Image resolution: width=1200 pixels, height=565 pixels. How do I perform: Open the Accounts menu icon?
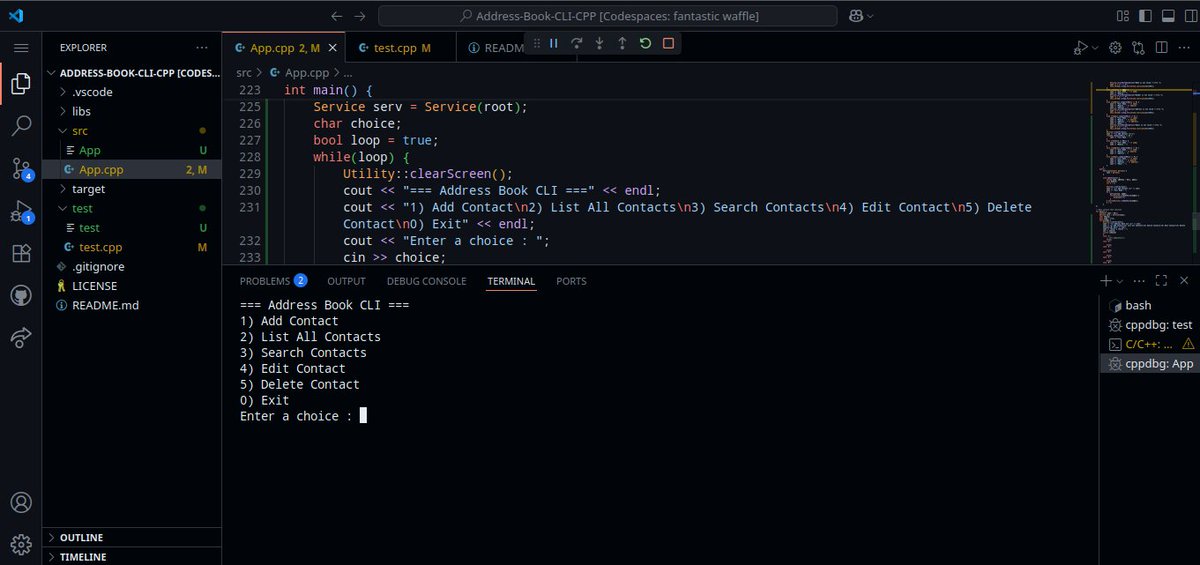(x=21, y=502)
